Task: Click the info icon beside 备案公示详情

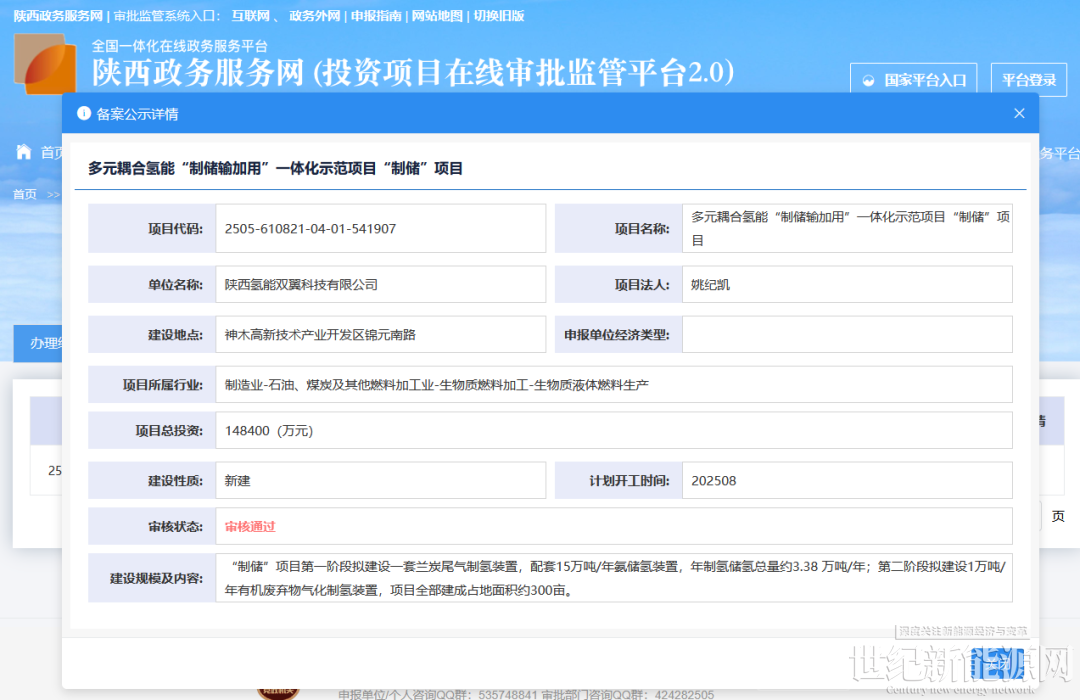Action: [84, 113]
